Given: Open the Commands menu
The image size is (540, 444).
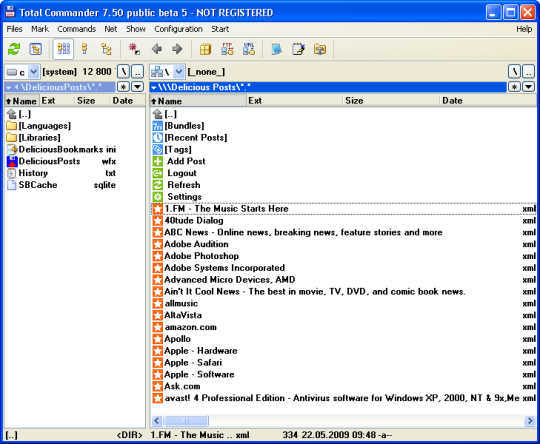Looking at the screenshot, I should coord(76,29).
